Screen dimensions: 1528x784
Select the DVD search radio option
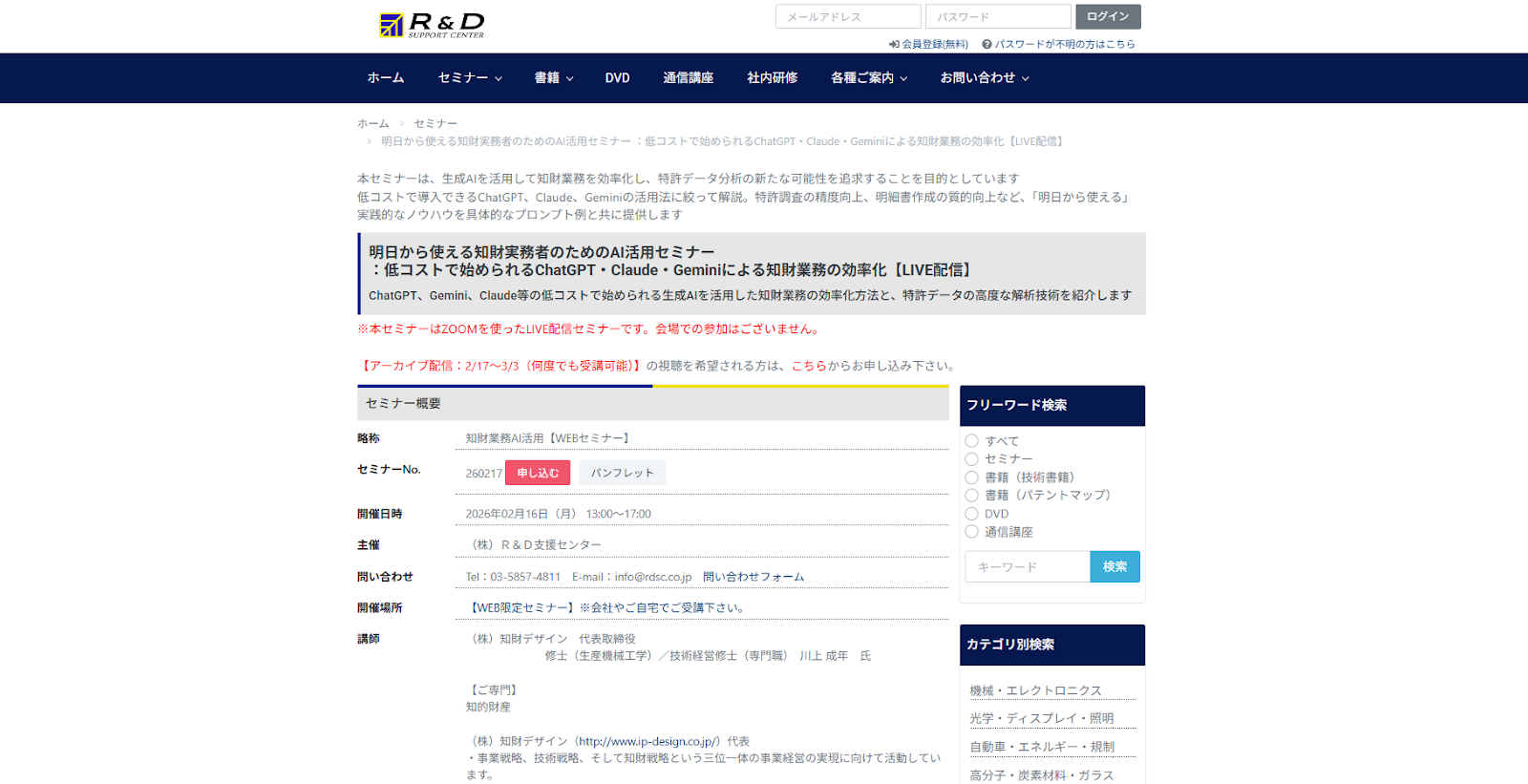(971, 514)
